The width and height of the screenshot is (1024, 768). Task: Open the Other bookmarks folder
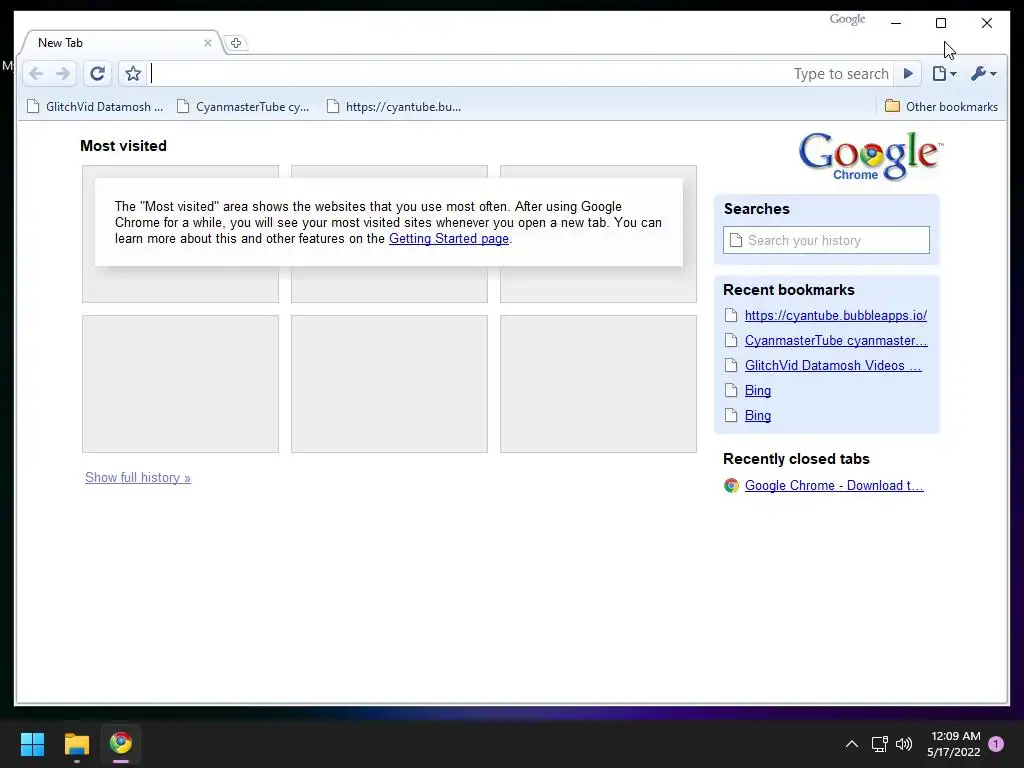coord(941,106)
